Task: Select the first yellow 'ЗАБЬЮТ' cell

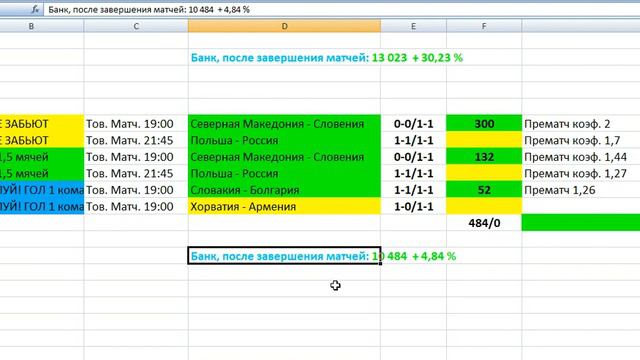Action: click(x=42, y=124)
